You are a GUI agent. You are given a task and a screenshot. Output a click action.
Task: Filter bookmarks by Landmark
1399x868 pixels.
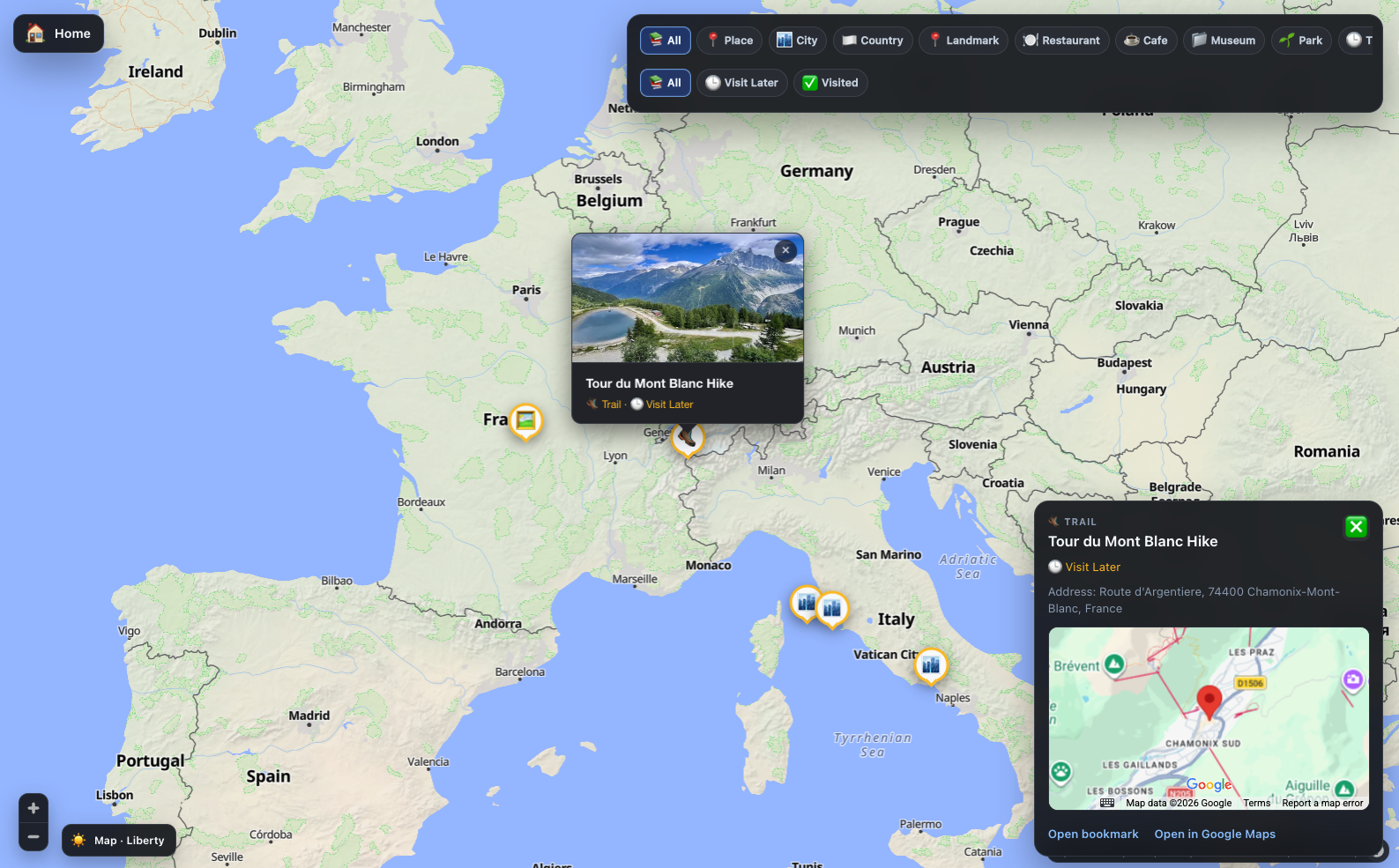964,41
